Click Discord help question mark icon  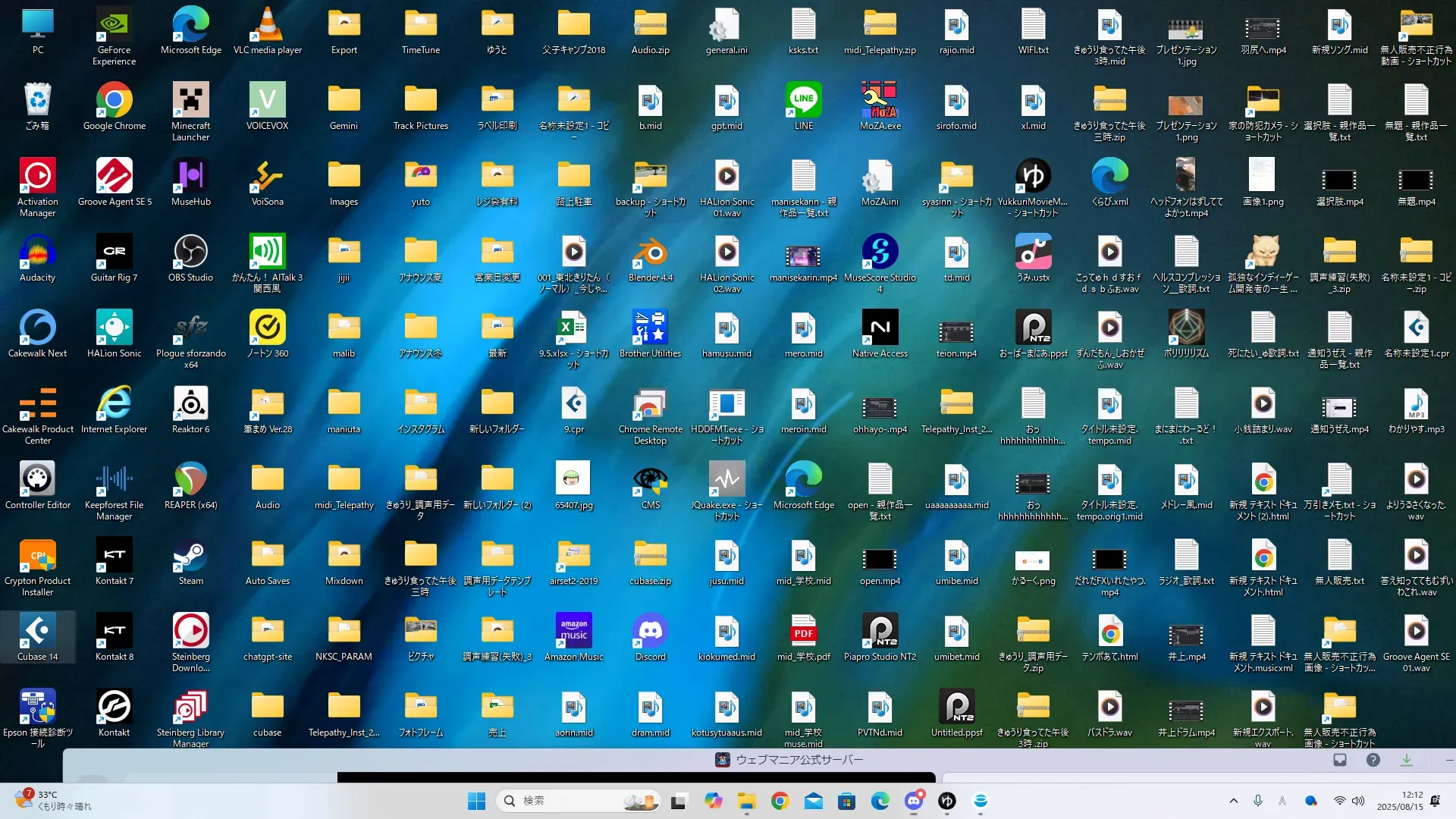tap(1373, 760)
